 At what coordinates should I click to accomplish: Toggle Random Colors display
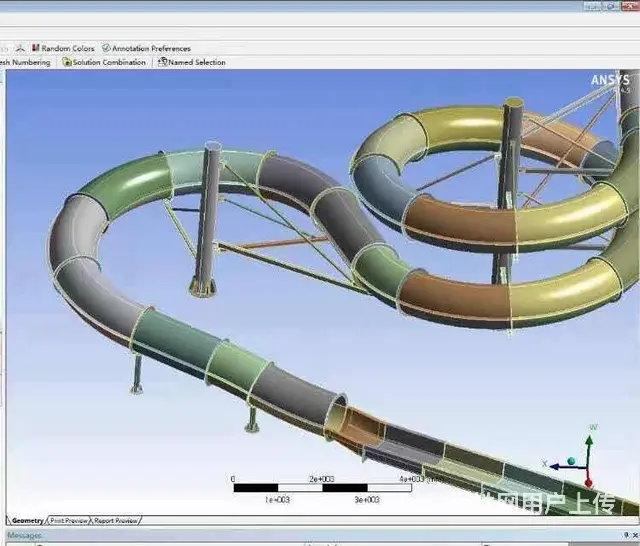coord(63,48)
